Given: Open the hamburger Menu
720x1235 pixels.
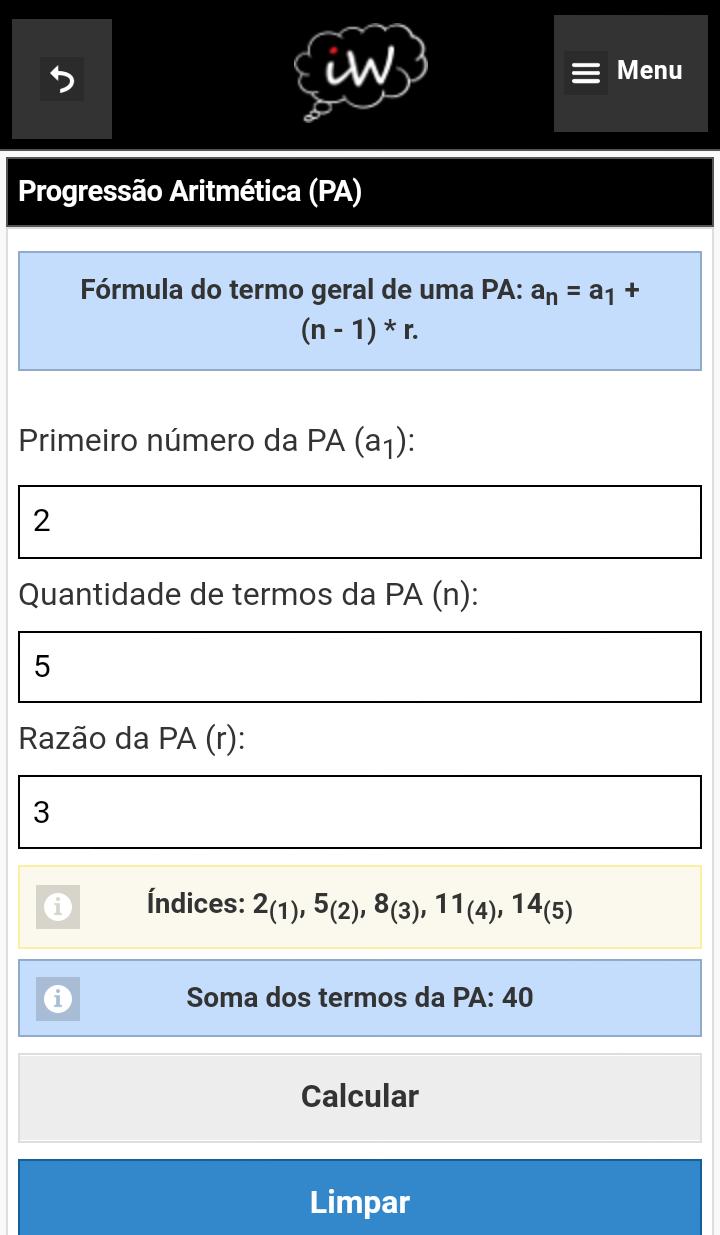Looking at the screenshot, I should [x=630, y=73].
